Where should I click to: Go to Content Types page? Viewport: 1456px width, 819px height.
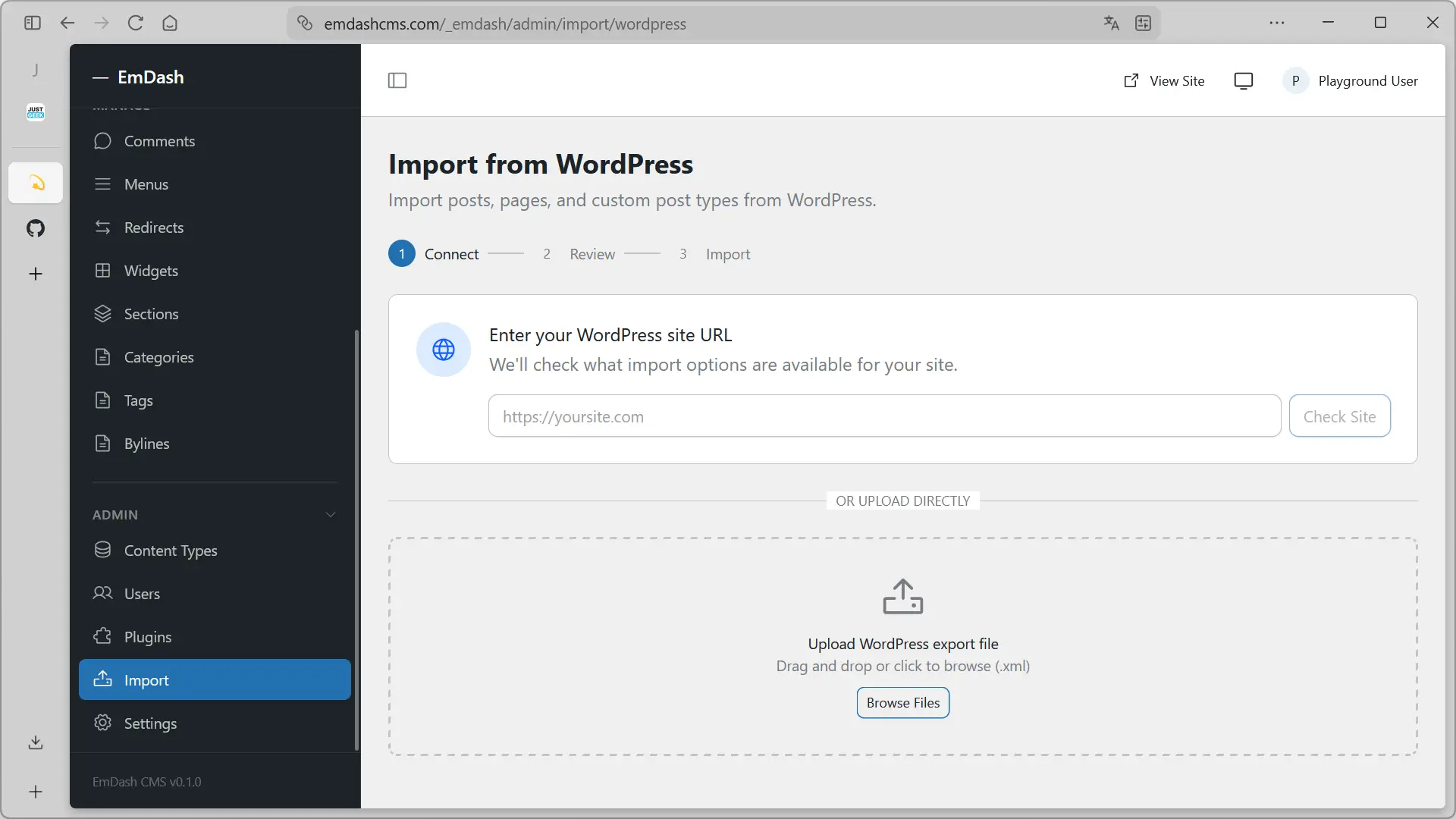tap(171, 551)
